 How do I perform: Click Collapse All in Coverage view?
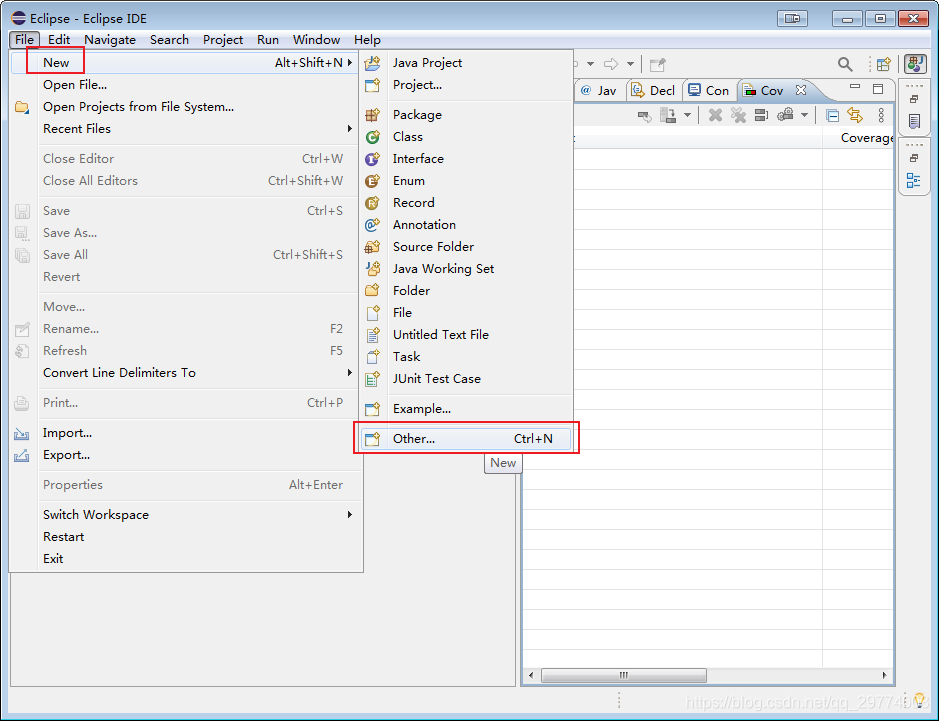click(832, 115)
